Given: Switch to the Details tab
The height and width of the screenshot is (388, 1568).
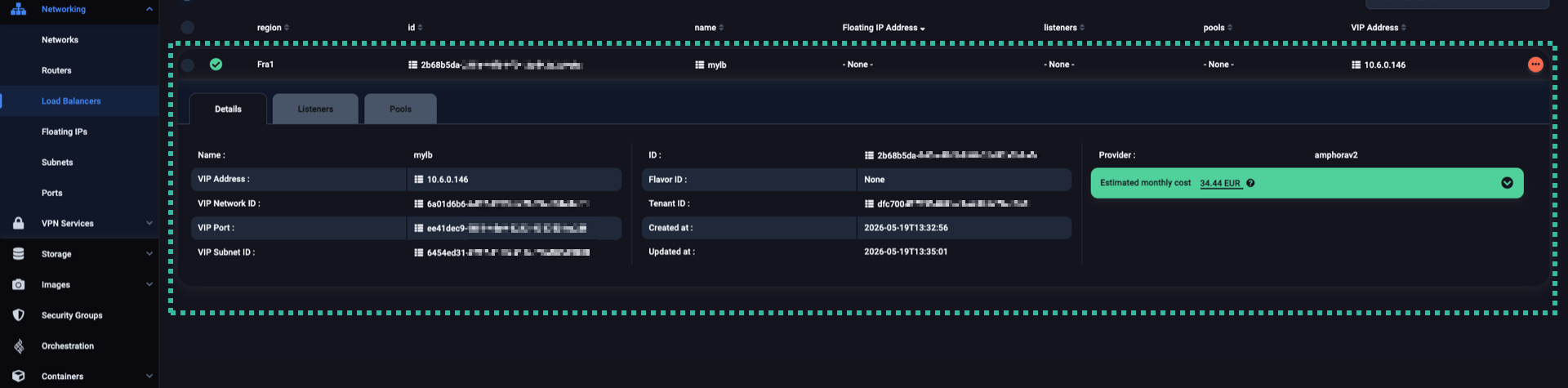Looking at the screenshot, I should point(228,109).
